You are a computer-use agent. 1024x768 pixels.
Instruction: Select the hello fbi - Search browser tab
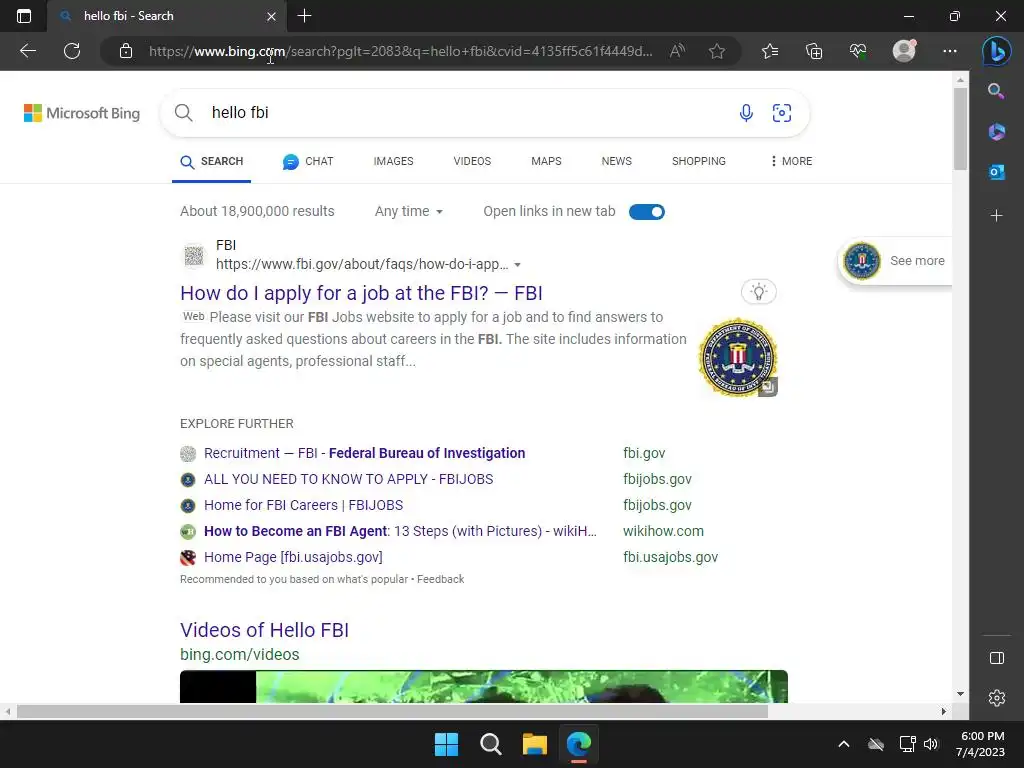166,16
